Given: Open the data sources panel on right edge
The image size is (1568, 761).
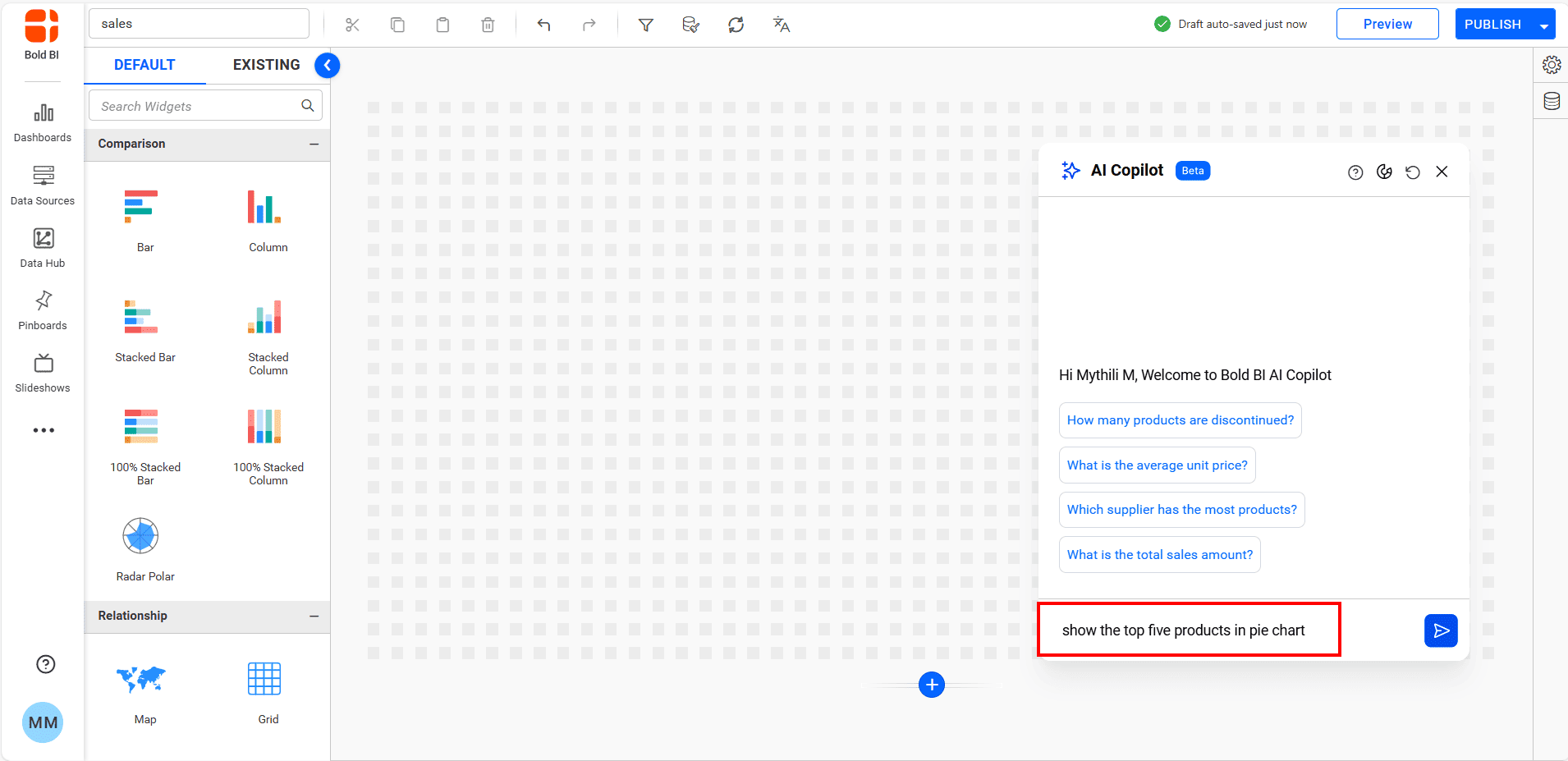Looking at the screenshot, I should [x=1552, y=101].
